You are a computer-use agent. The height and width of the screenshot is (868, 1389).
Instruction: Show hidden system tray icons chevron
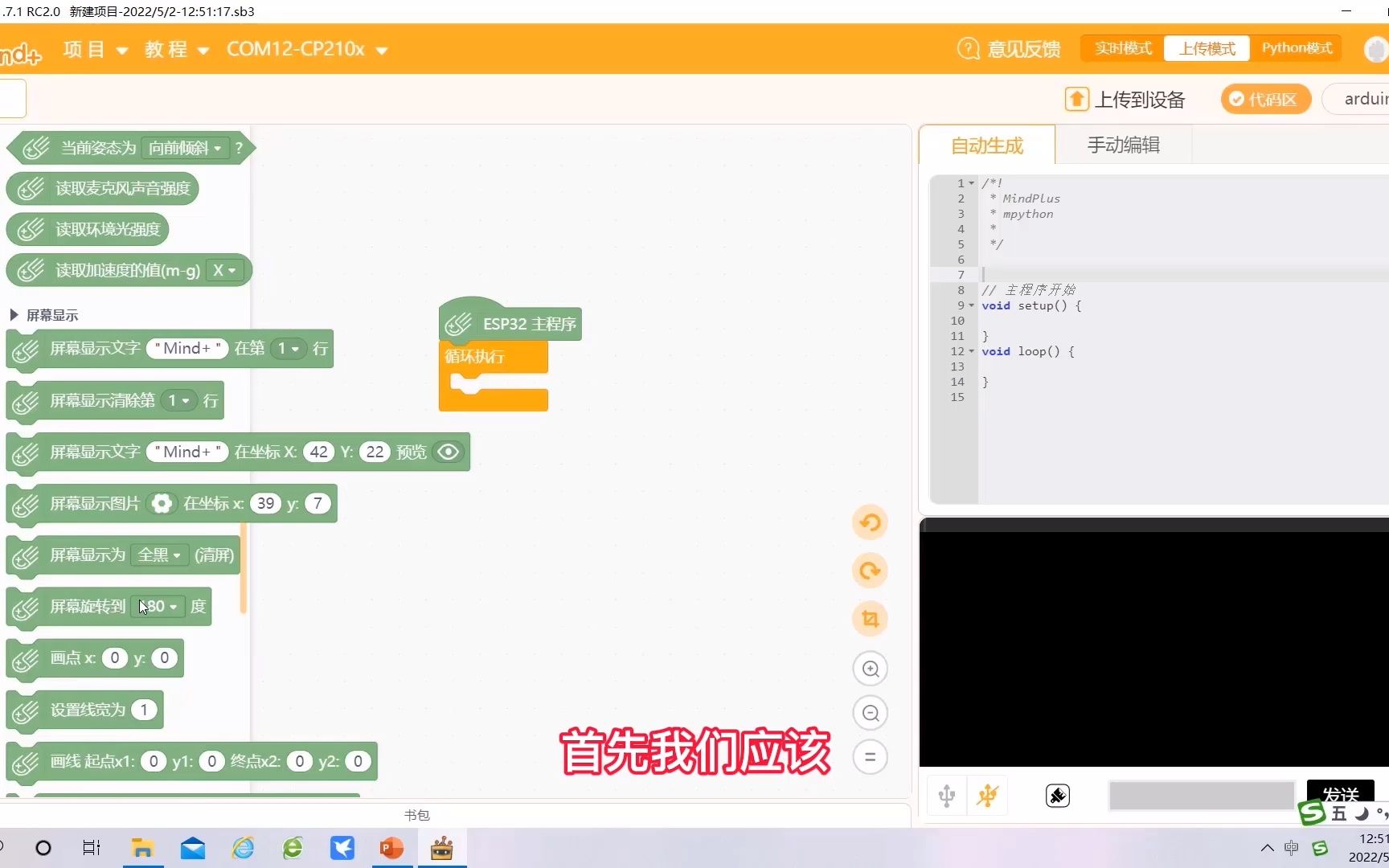(x=1268, y=848)
